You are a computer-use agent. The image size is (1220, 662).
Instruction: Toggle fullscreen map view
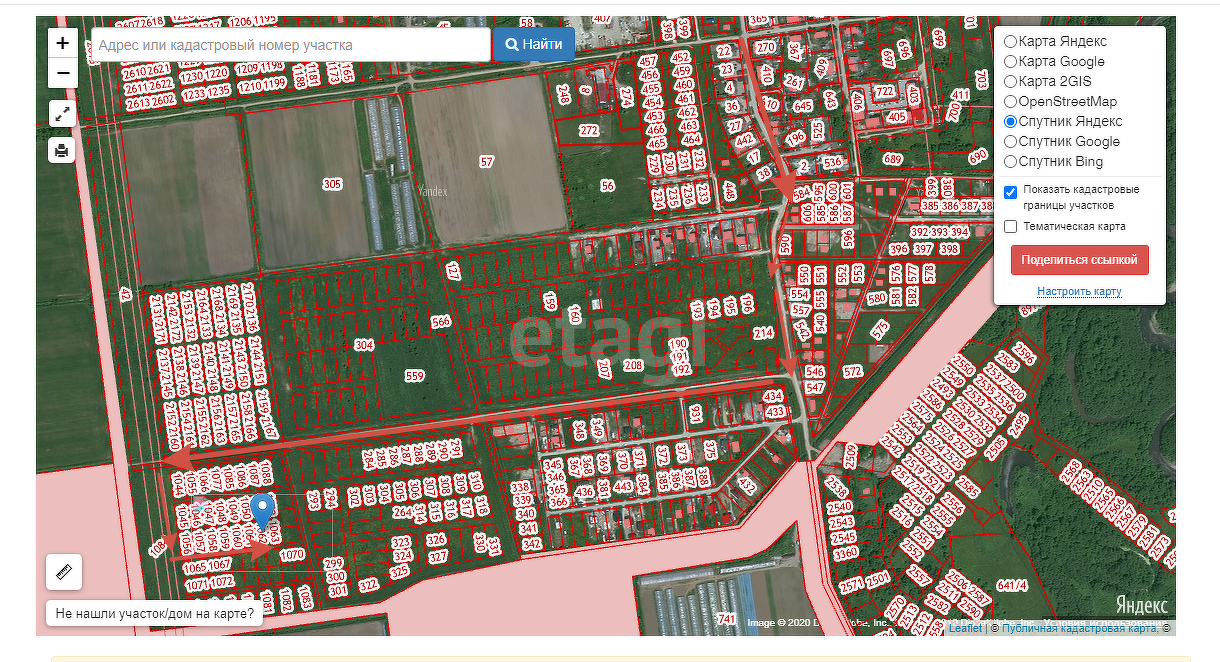pyautogui.click(x=62, y=113)
